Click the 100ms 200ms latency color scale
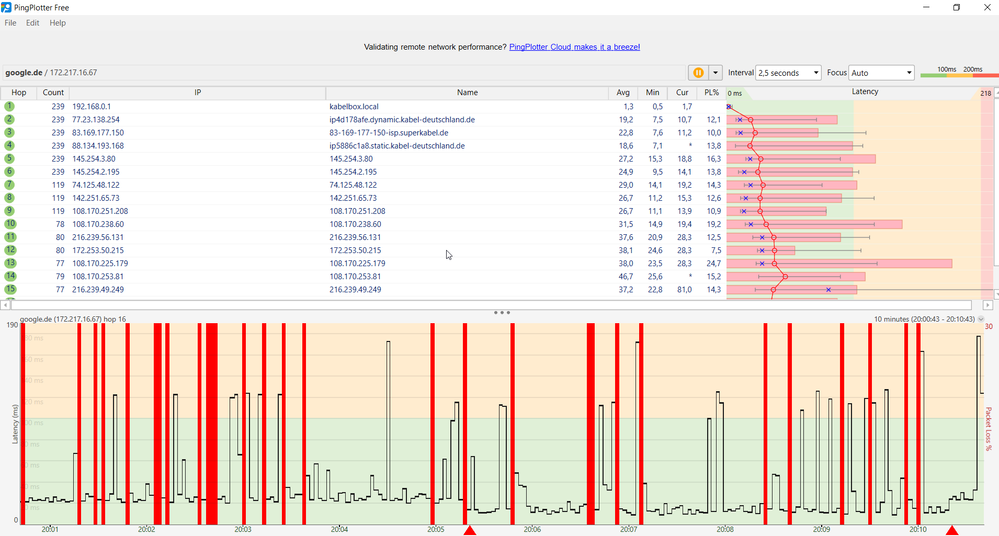 pyautogui.click(x=959, y=72)
